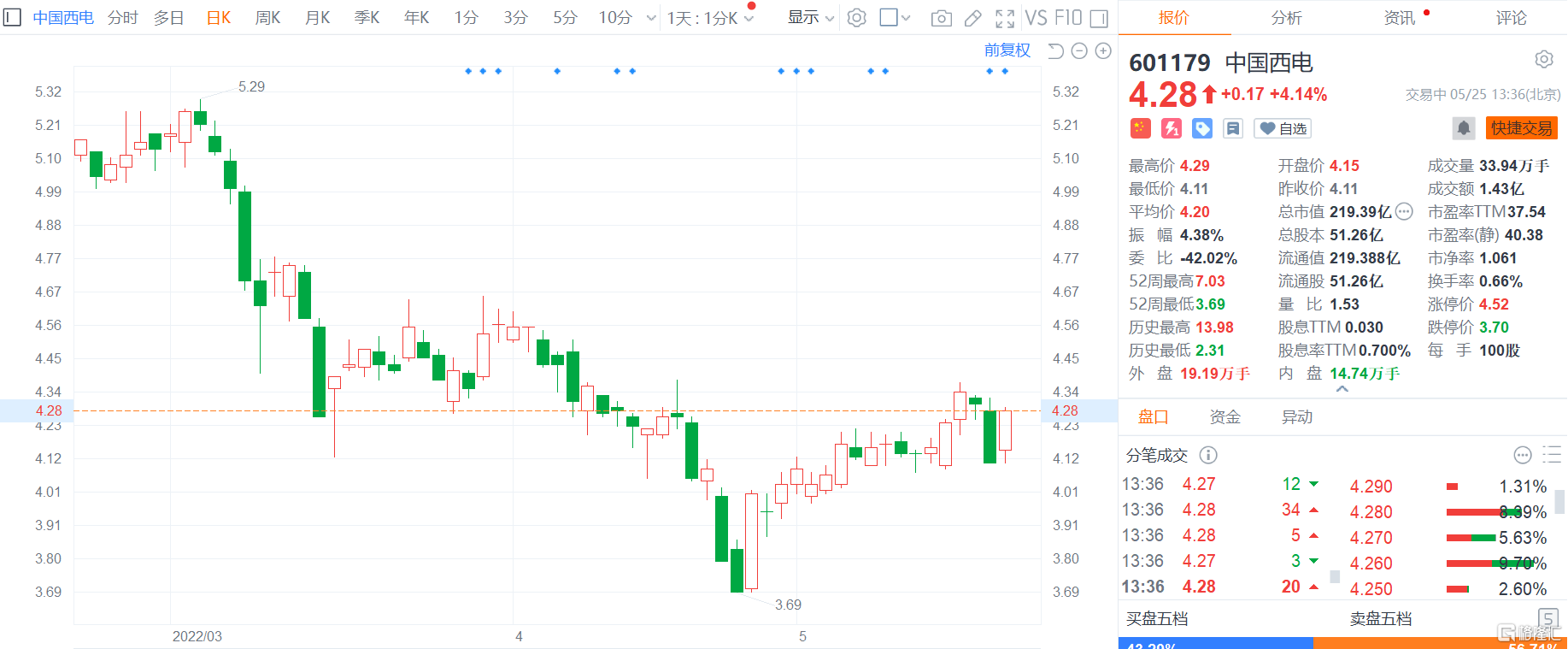Switch to 多日 chart
The image size is (1568, 649).
(x=169, y=18)
